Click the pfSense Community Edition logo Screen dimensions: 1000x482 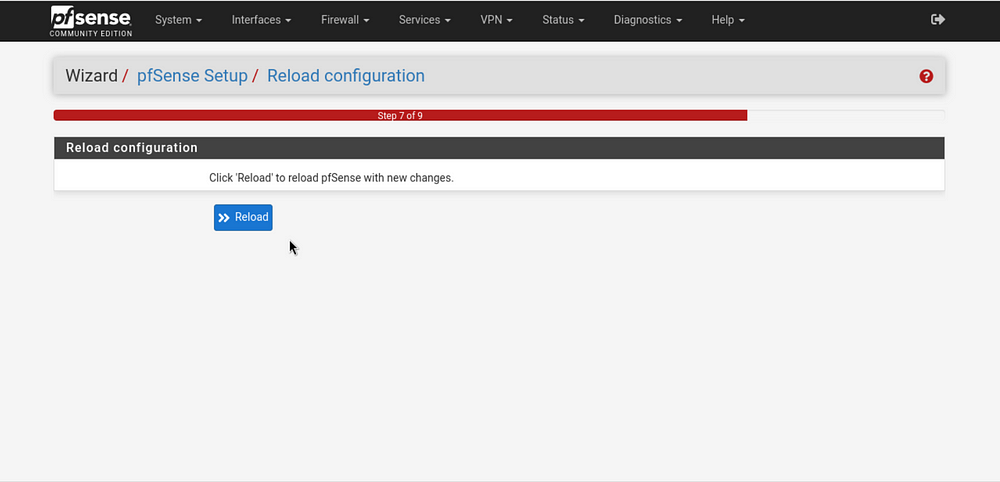pyautogui.click(x=91, y=21)
